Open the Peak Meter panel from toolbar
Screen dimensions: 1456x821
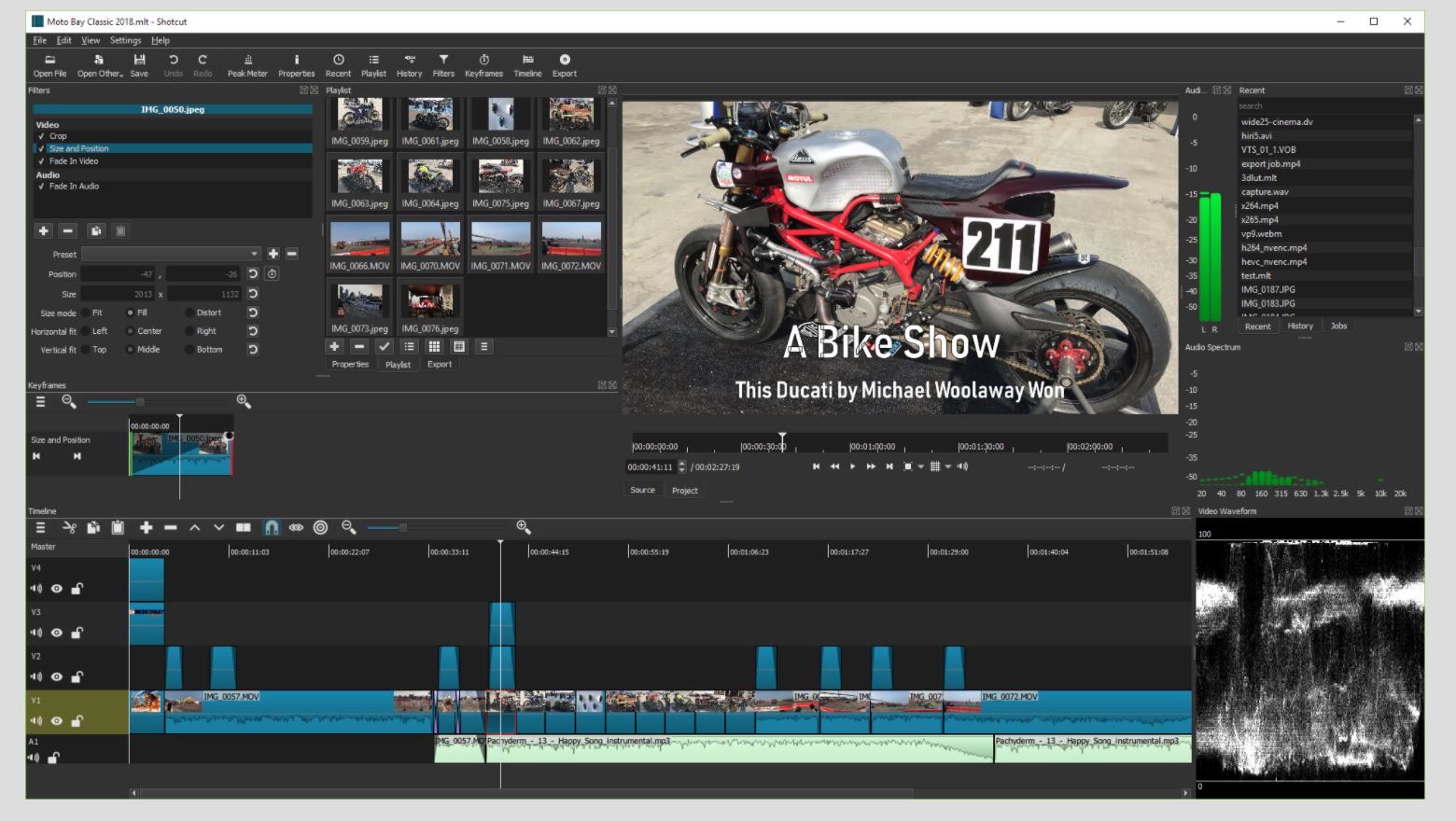click(247, 65)
